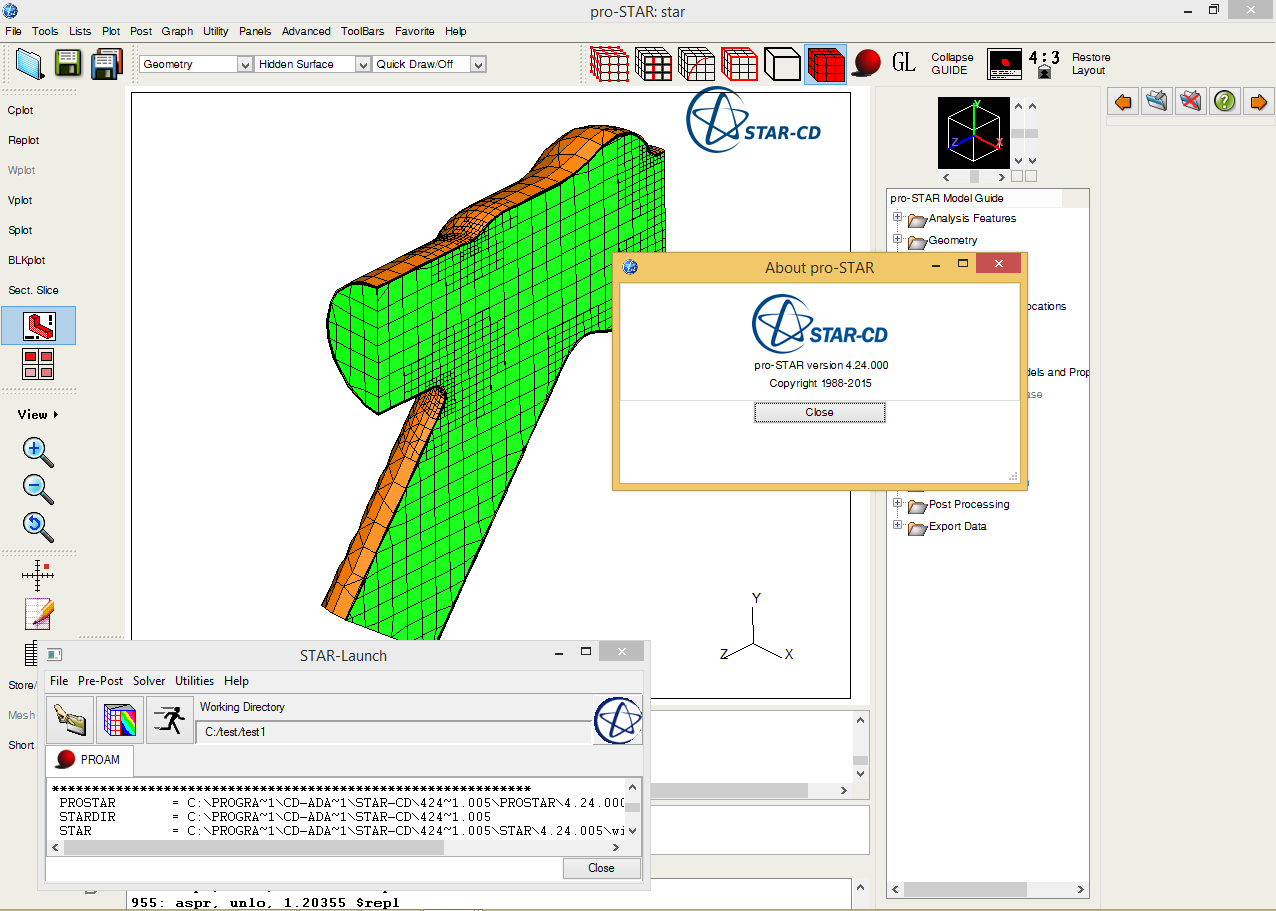1276x911 pixels.
Task: Click the 4:3 aspect ratio icon
Action: coord(1044,64)
